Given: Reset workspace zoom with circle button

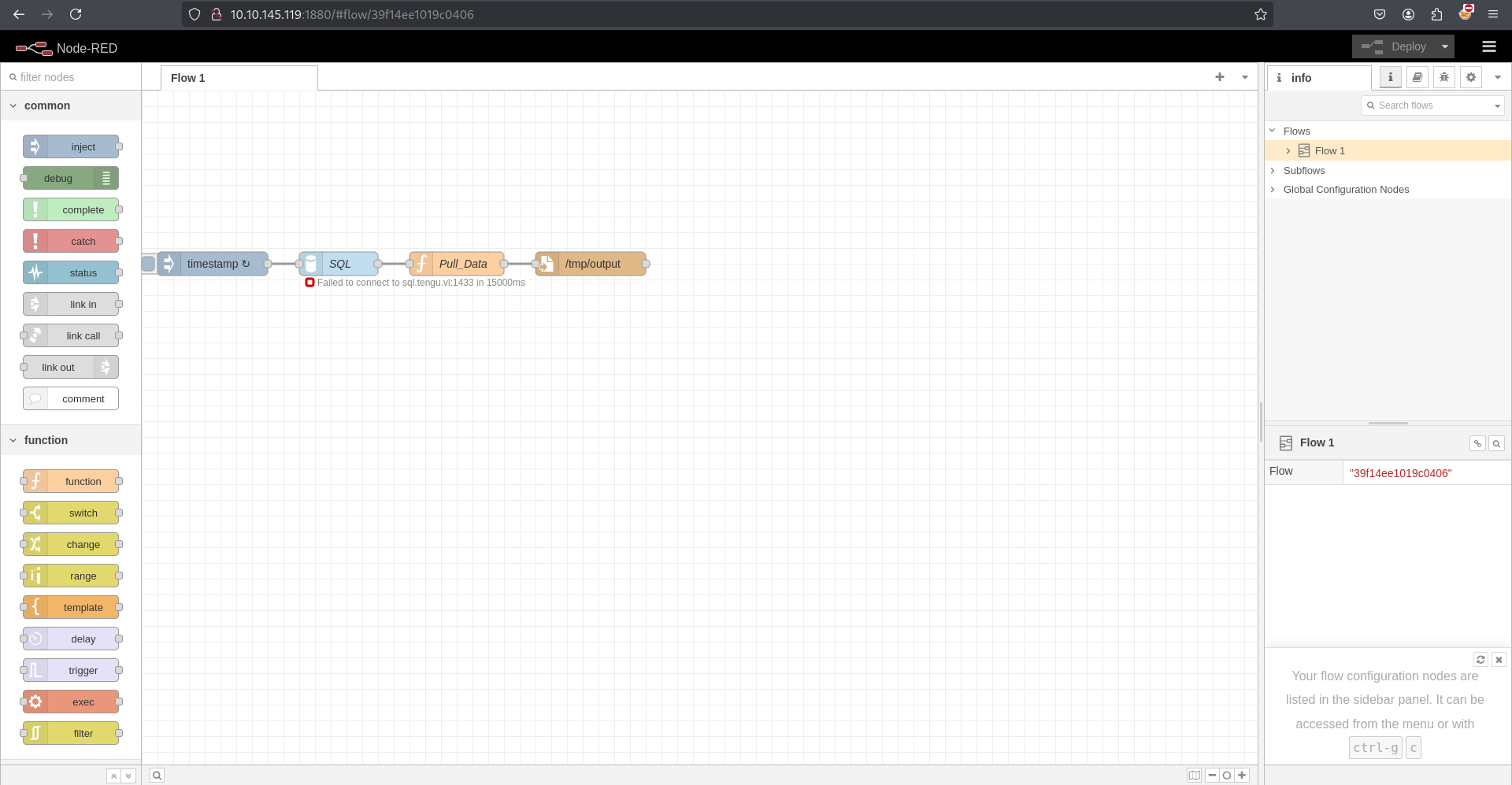Looking at the screenshot, I should point(1227,776).
